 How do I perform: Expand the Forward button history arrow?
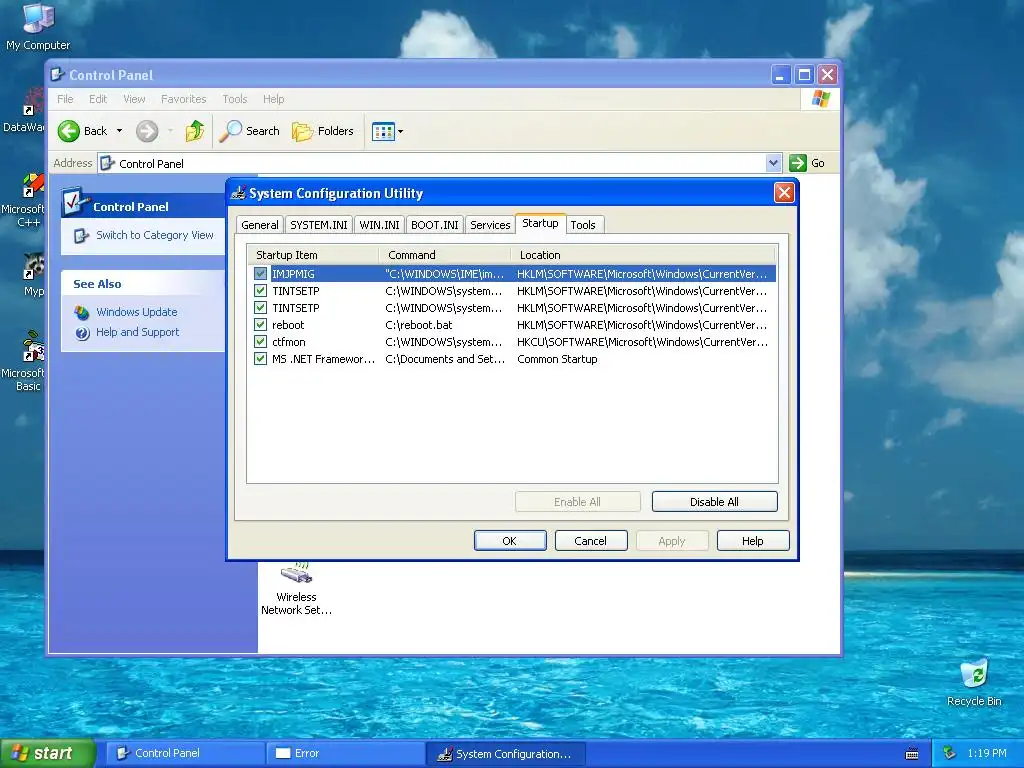tap(170, 131)
